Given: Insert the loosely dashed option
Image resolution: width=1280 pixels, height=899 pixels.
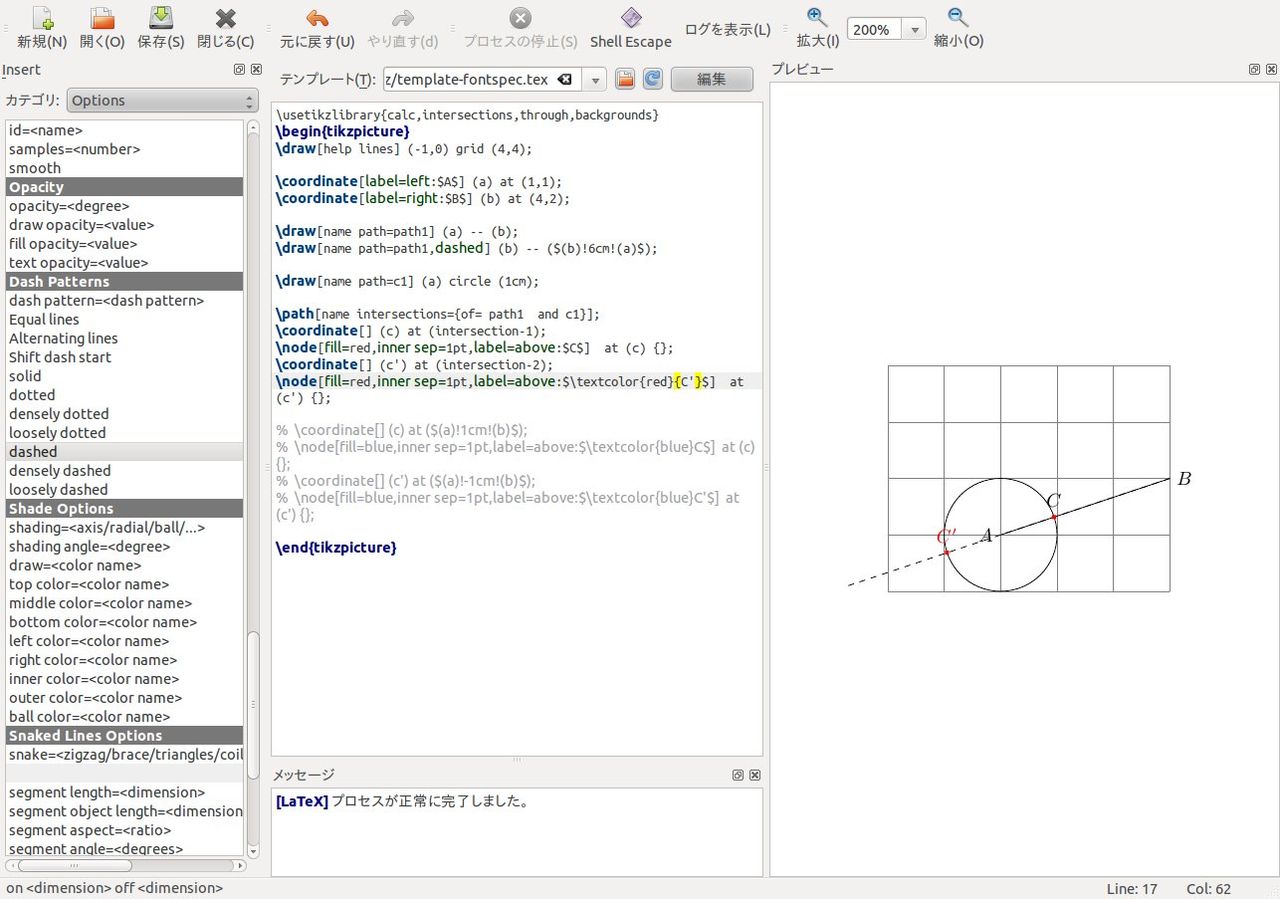Looking at the screenshot, I should 125,490.
